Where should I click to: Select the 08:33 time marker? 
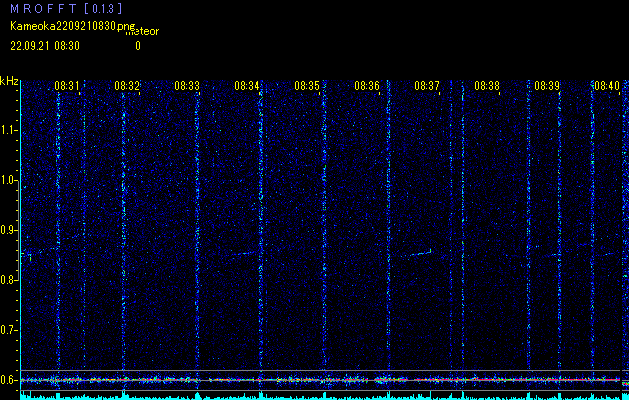187,86
